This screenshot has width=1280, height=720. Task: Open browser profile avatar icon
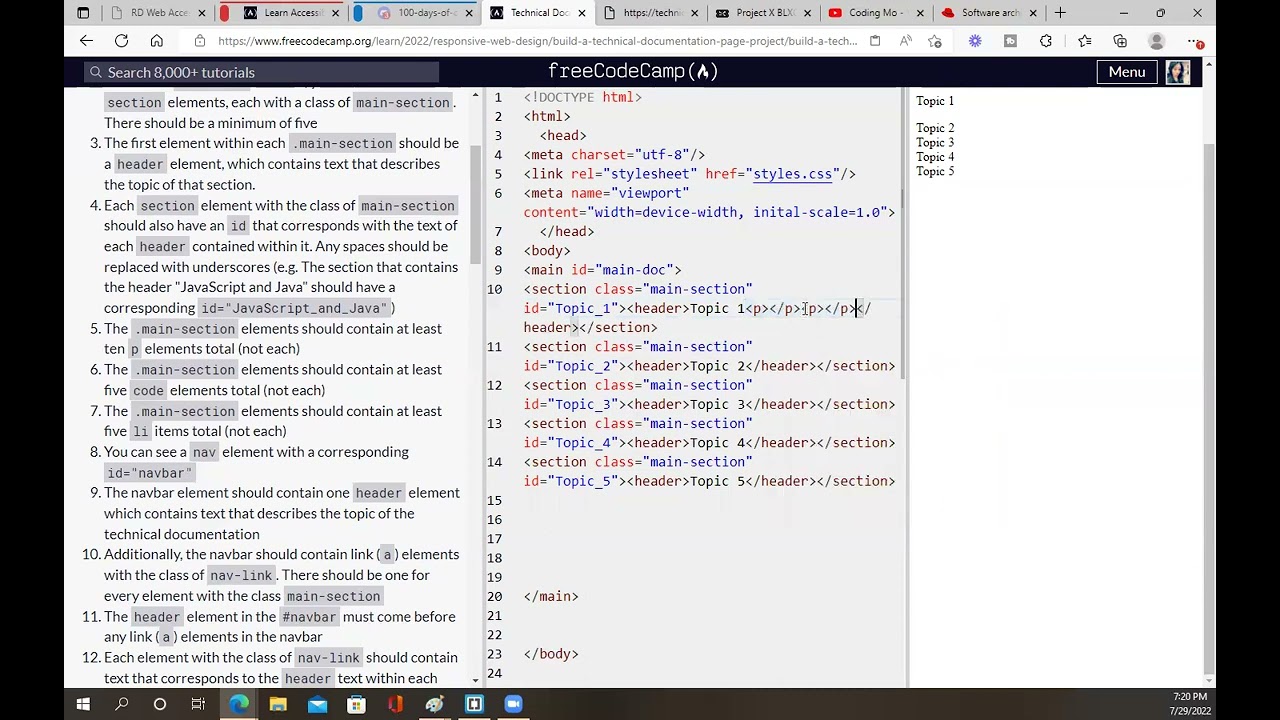pyautogui.click(x=1157, y=41)
